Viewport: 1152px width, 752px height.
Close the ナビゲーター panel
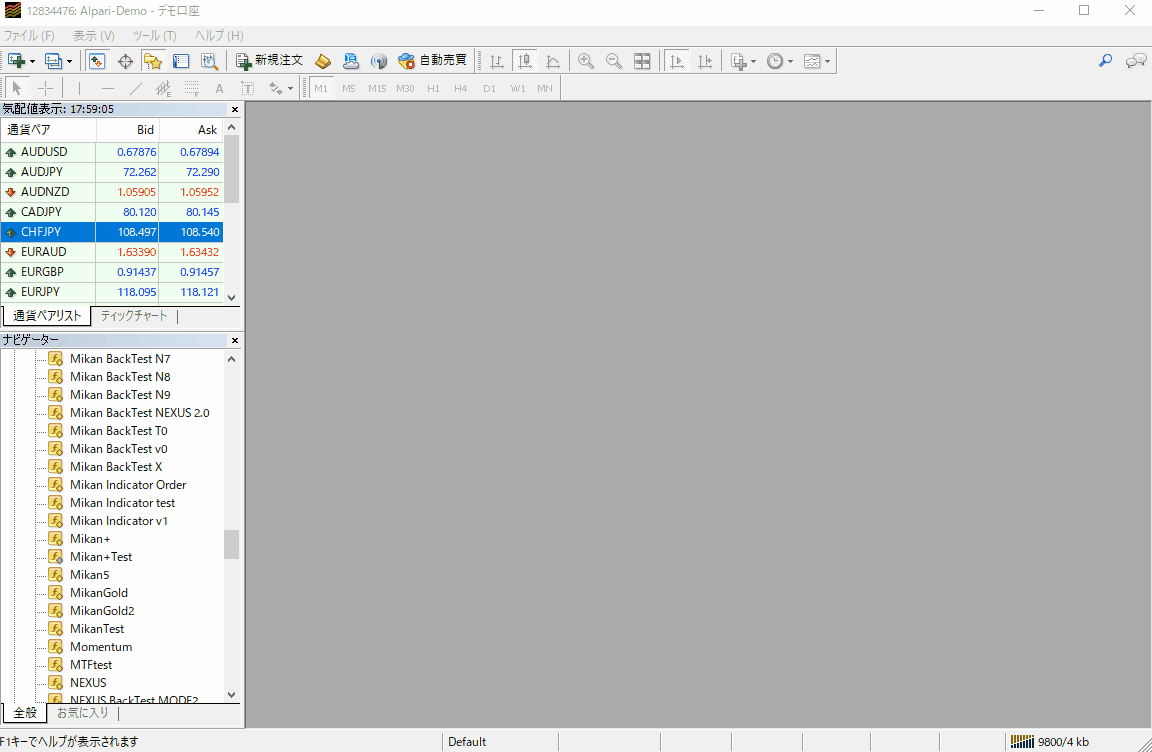point(234,340)
